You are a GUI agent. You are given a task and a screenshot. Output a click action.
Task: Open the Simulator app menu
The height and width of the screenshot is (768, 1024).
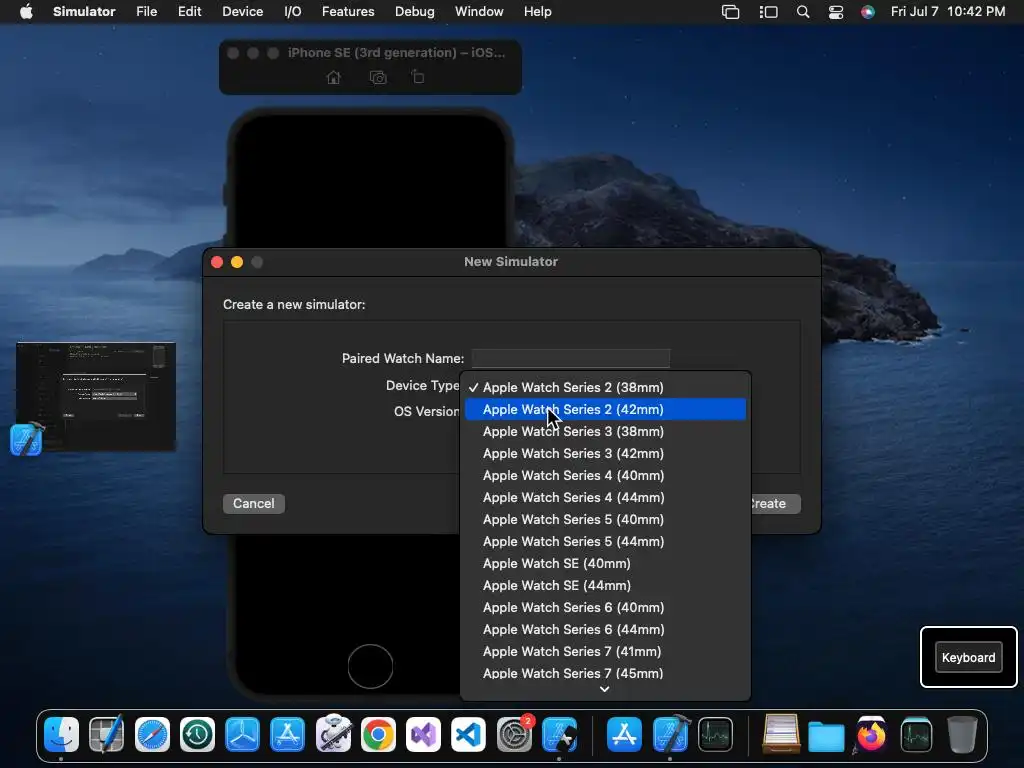tap(84, 12)
